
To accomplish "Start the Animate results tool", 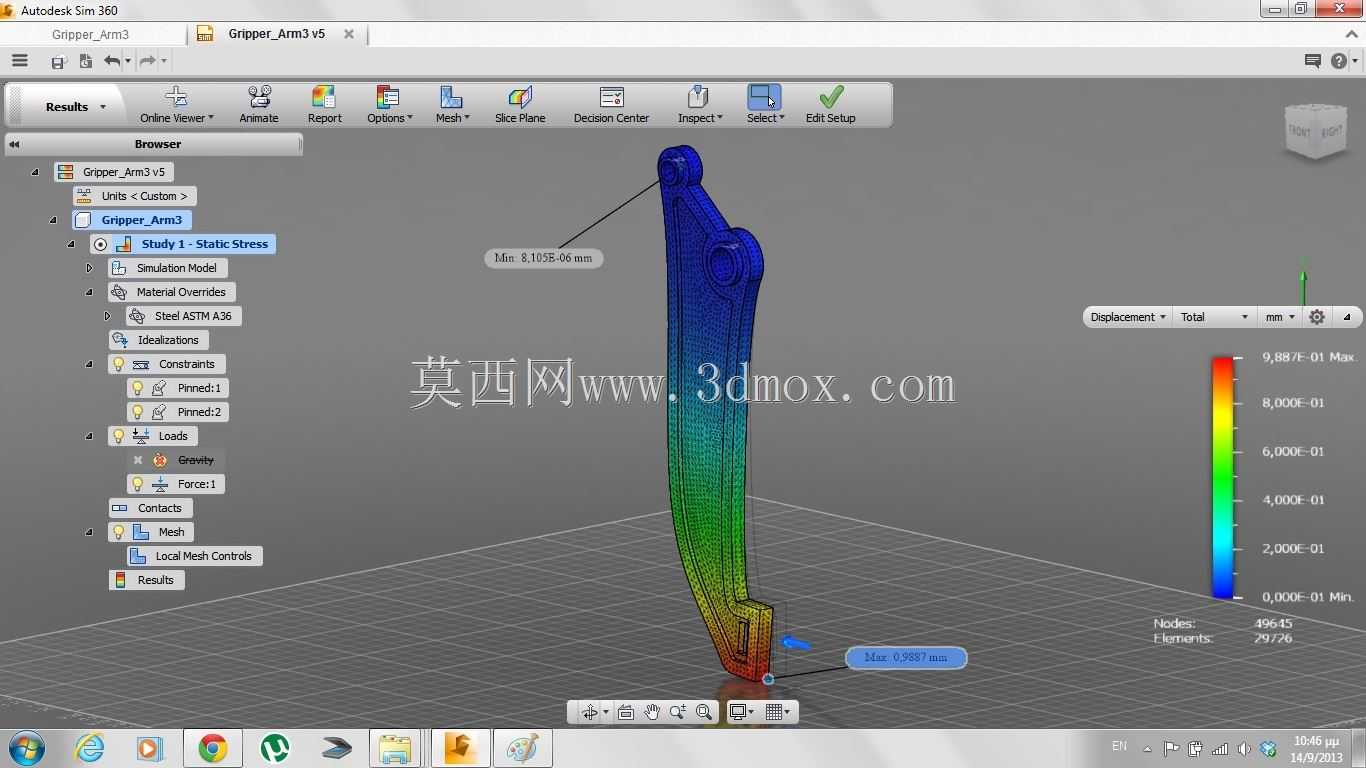I will (x=259, y=105).
